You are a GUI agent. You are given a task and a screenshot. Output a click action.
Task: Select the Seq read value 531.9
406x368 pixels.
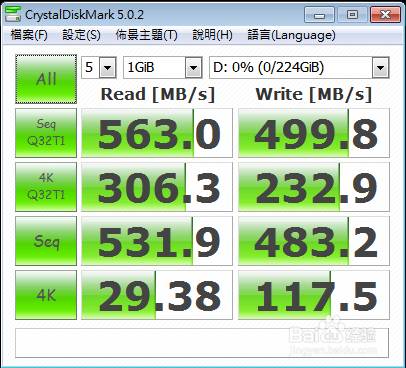157,241
